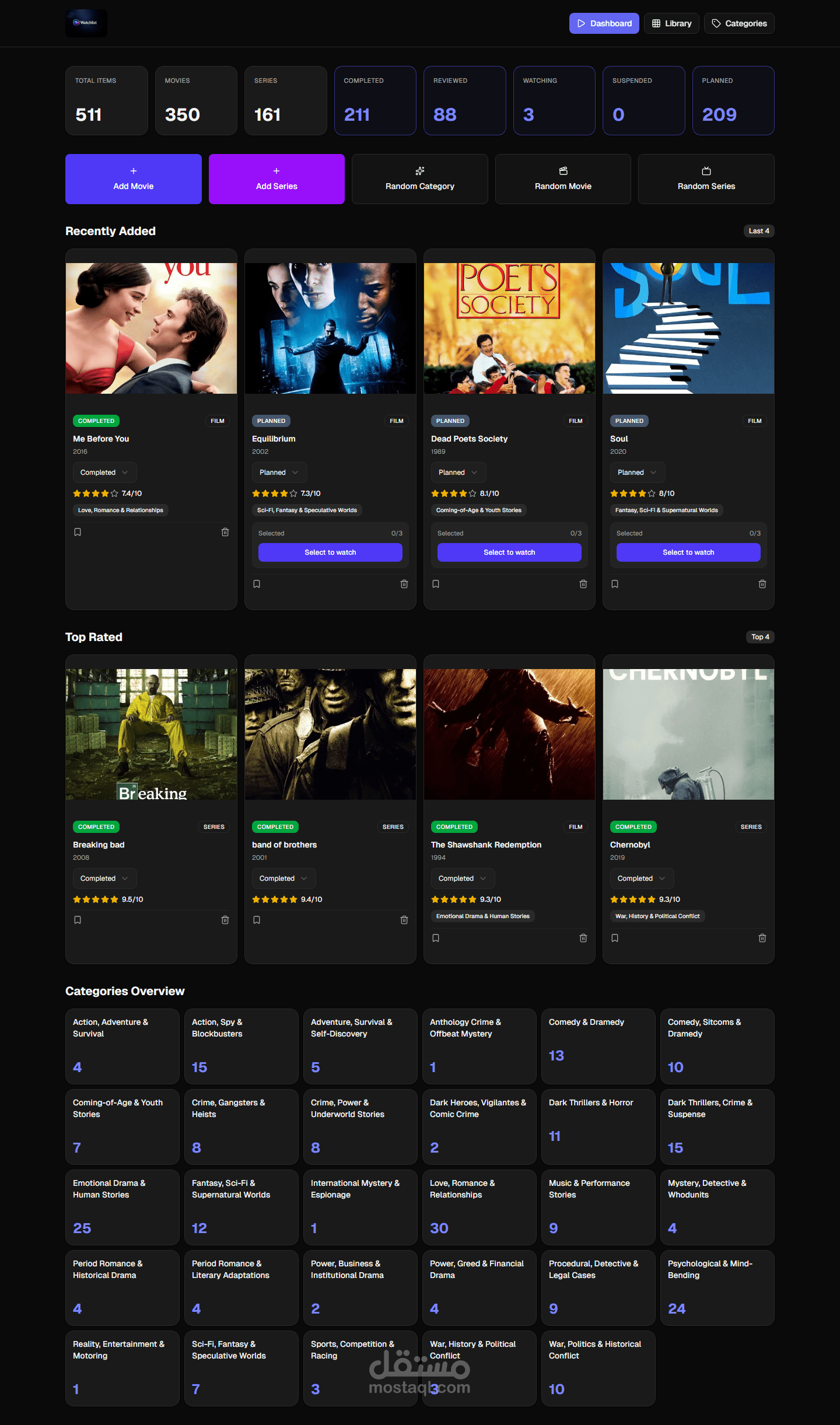840x1425 pixels.
Task: Bookmark the Equilibrium card
Action: (x=257, y=584)
